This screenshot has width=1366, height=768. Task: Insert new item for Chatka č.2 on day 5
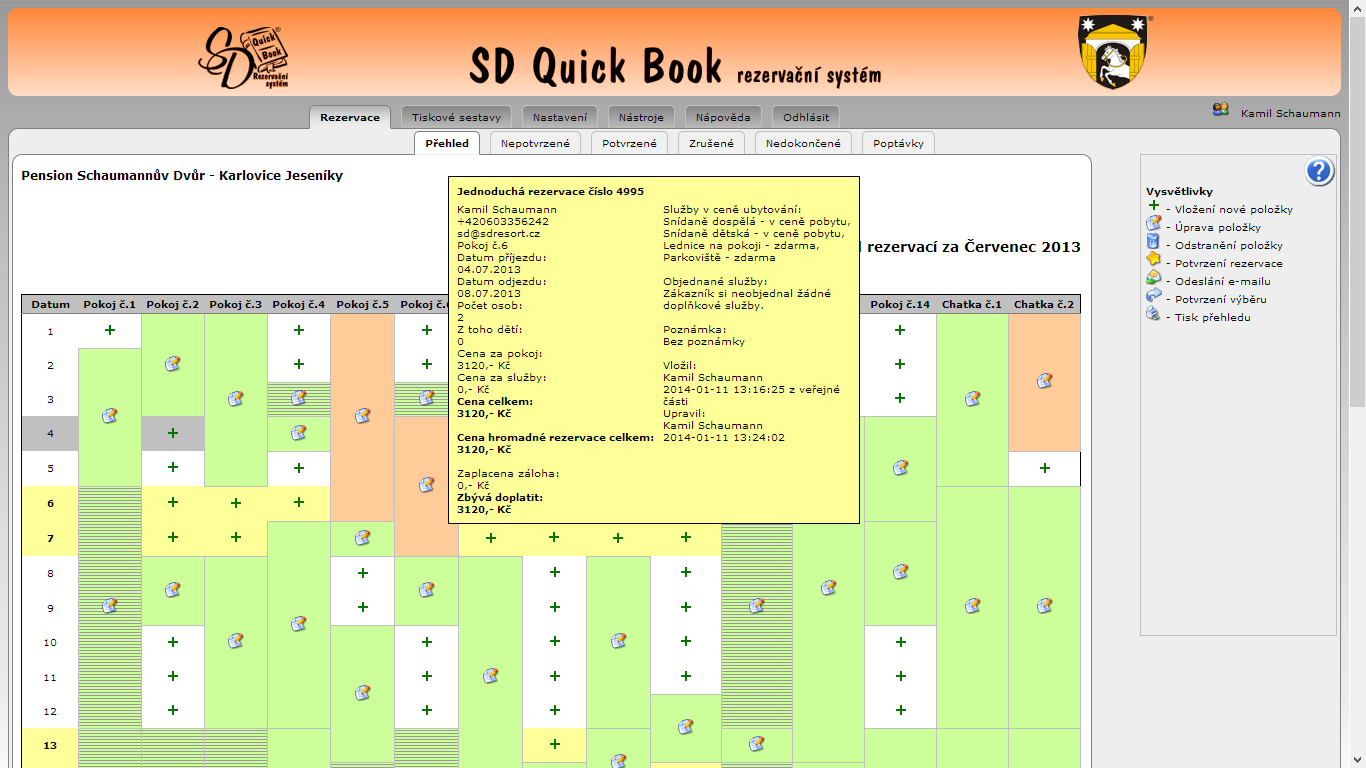click(x=1045, y=468)
